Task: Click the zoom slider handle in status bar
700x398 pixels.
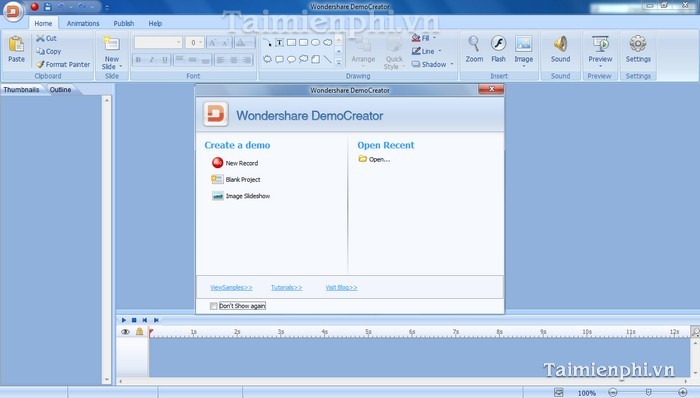Action: click(648, 392)
